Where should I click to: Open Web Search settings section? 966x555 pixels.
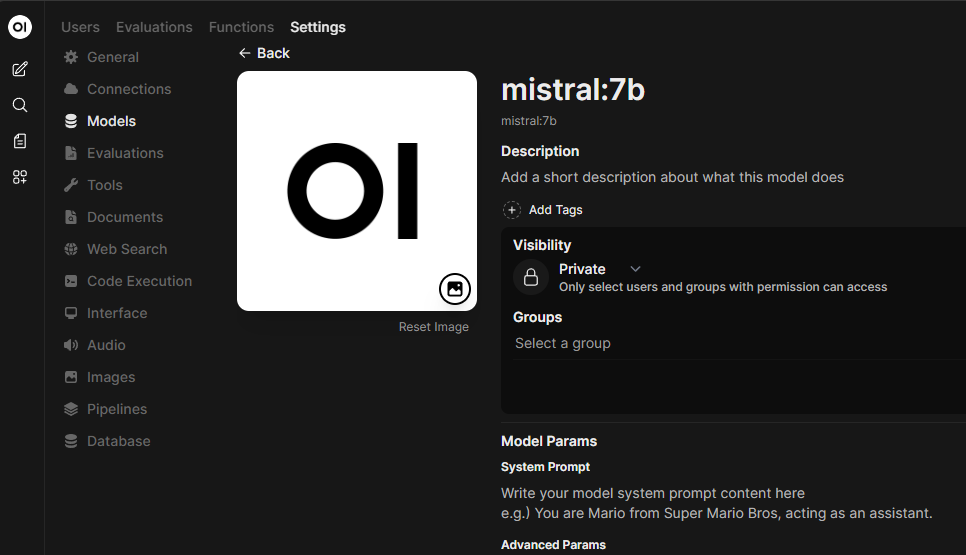[x=126, y=249]
